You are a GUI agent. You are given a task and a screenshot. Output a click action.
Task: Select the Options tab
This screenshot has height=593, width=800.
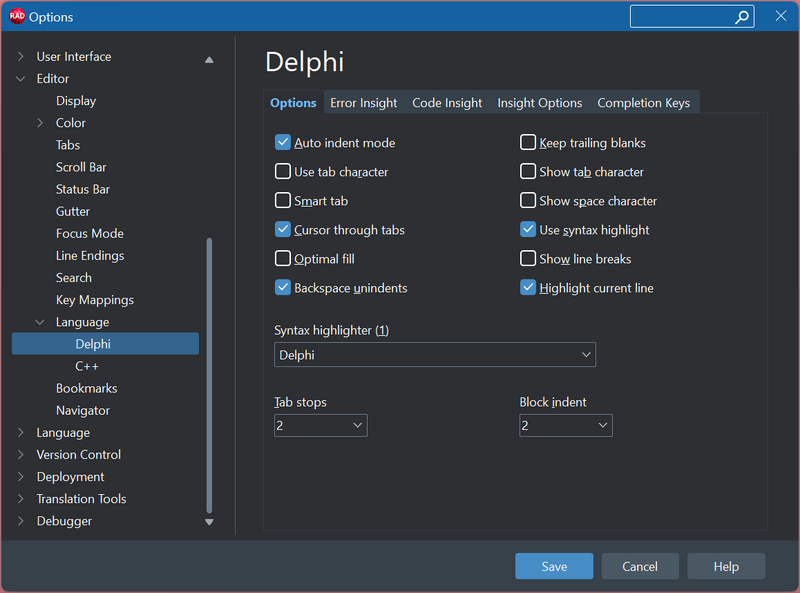click(293, 103)
